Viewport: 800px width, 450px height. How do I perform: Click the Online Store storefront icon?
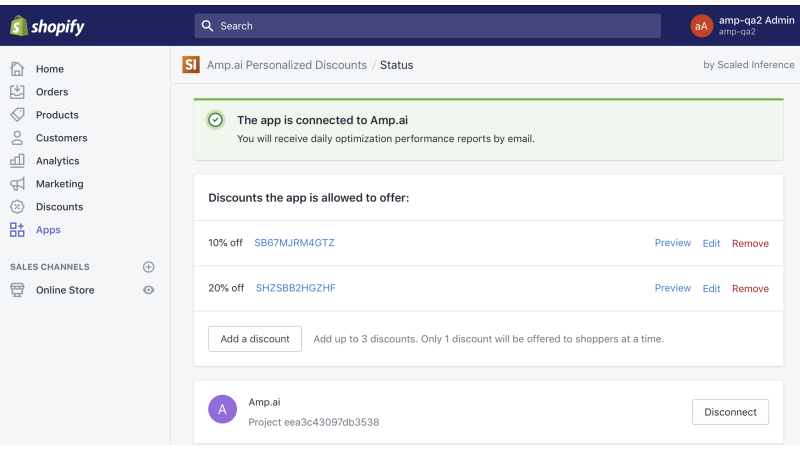click(x=17, y=290)
